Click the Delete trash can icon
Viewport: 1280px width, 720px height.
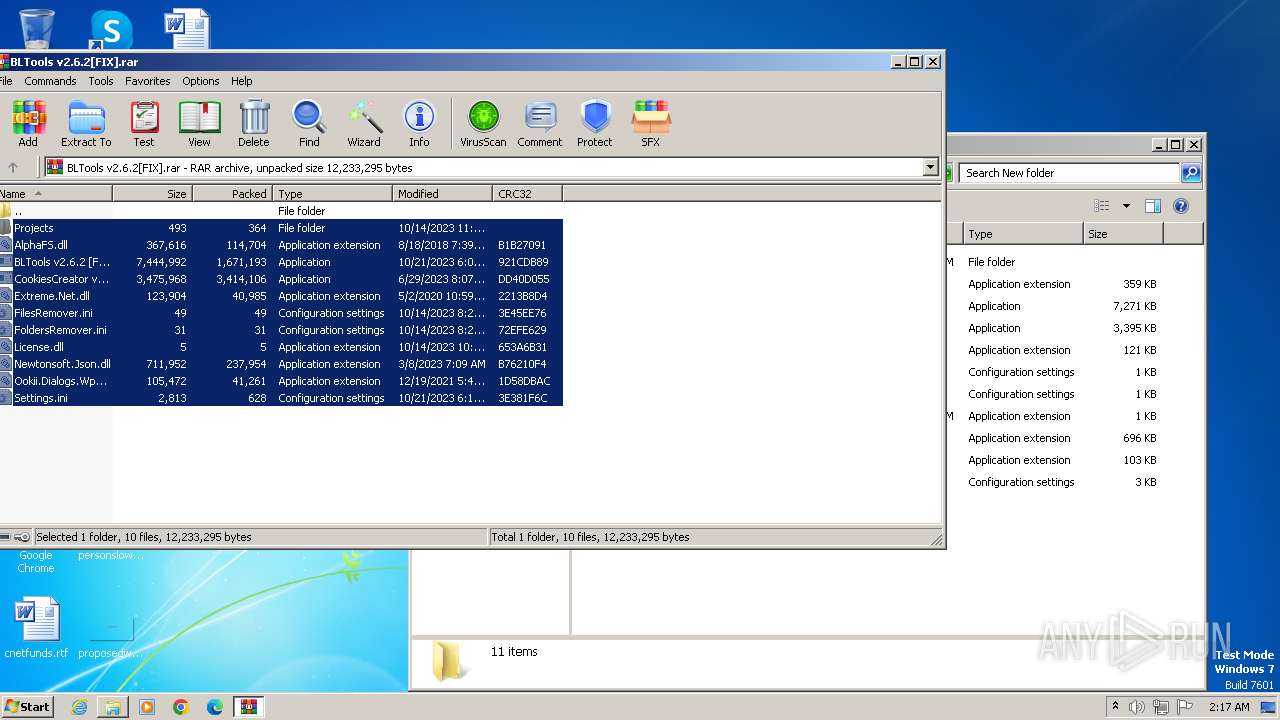point(254,124)
